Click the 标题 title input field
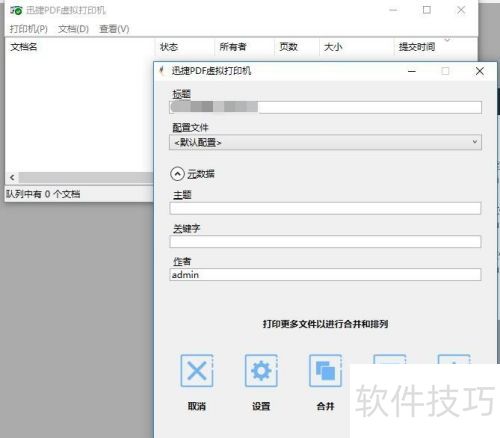Image resolution: width=500 pixels, height=438 pixels. click(325, 107)
